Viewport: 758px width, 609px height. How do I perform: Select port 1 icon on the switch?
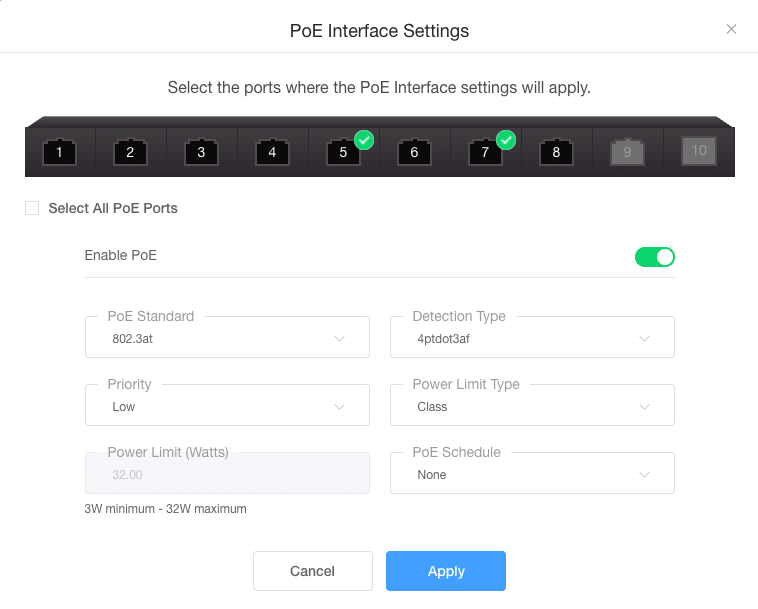pos(59,152)
